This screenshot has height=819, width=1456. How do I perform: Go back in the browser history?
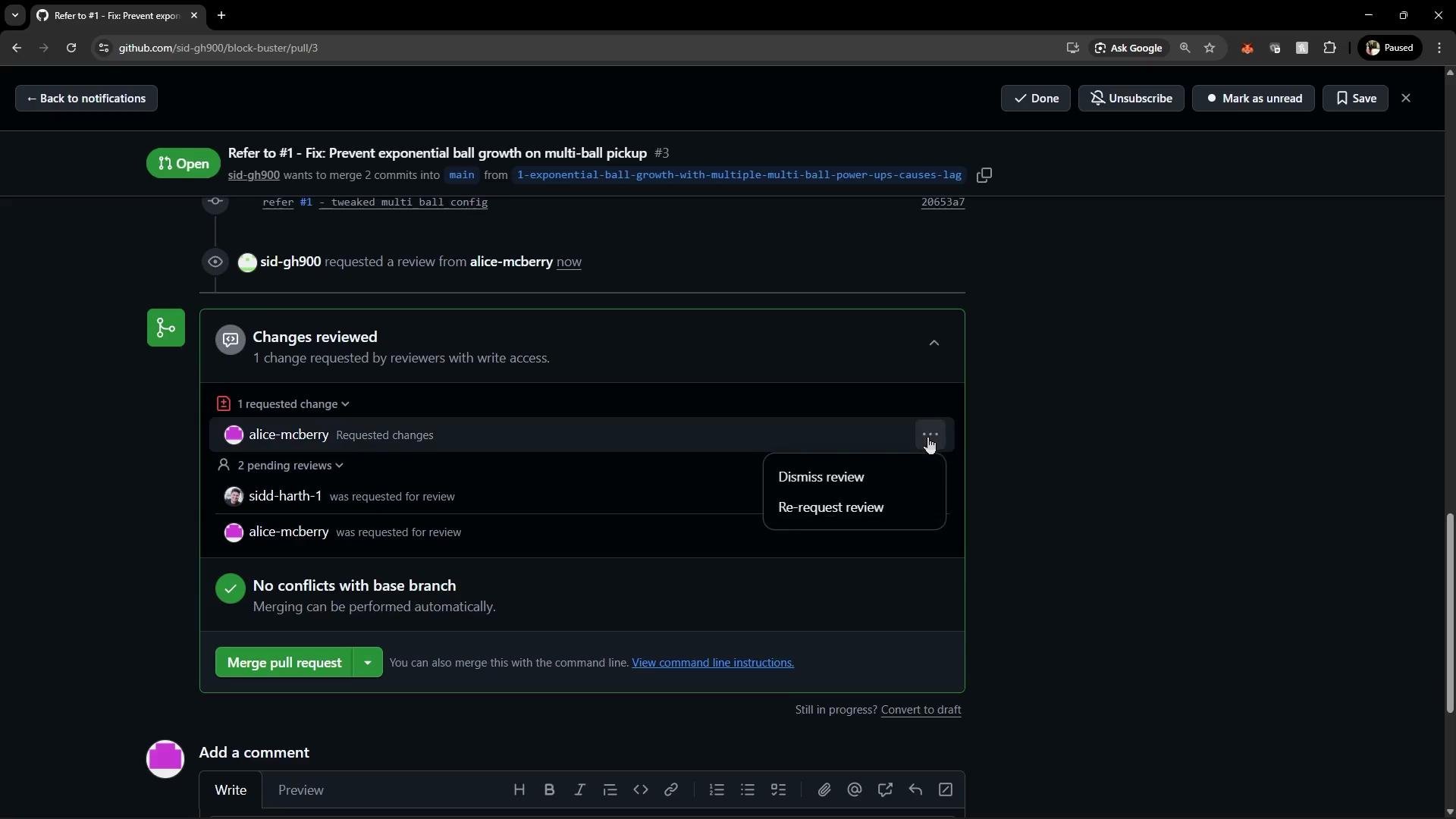click(x=17, y=48)
